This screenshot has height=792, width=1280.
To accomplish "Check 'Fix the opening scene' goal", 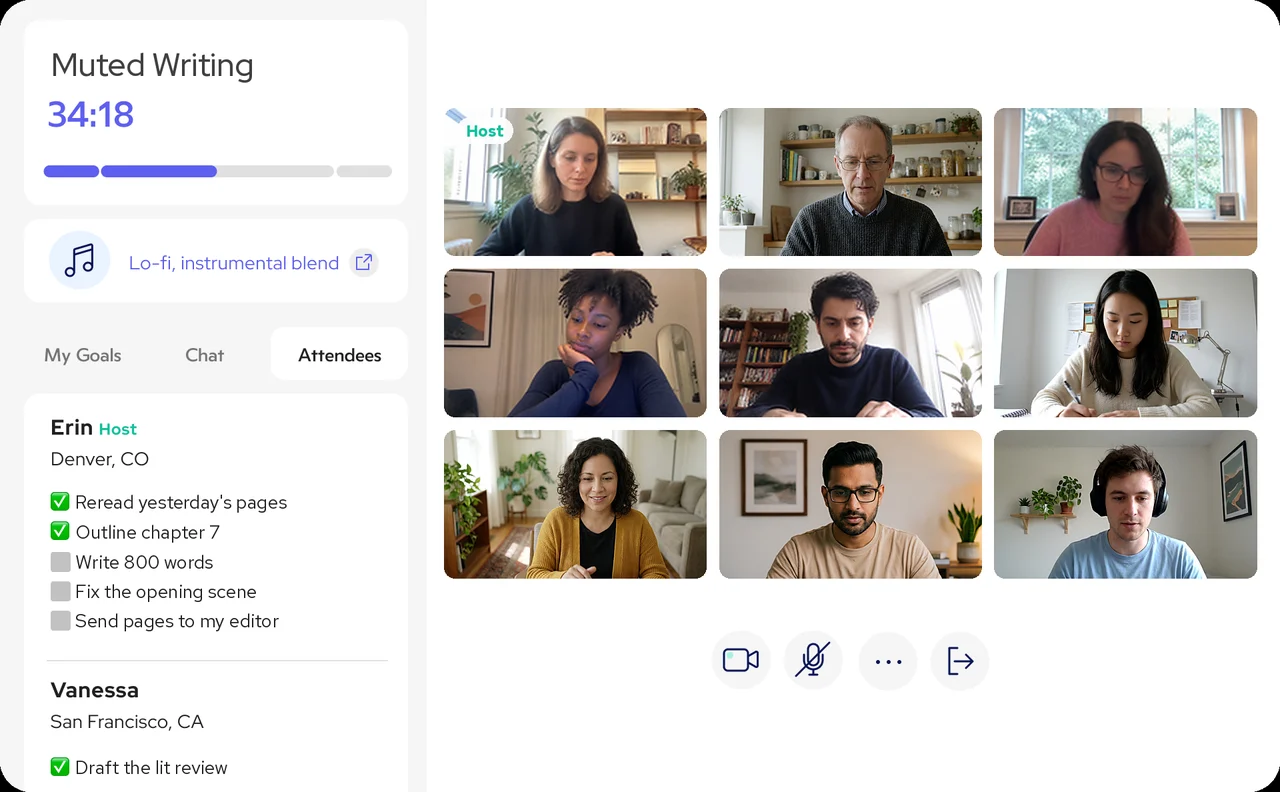I will point(60,591).
